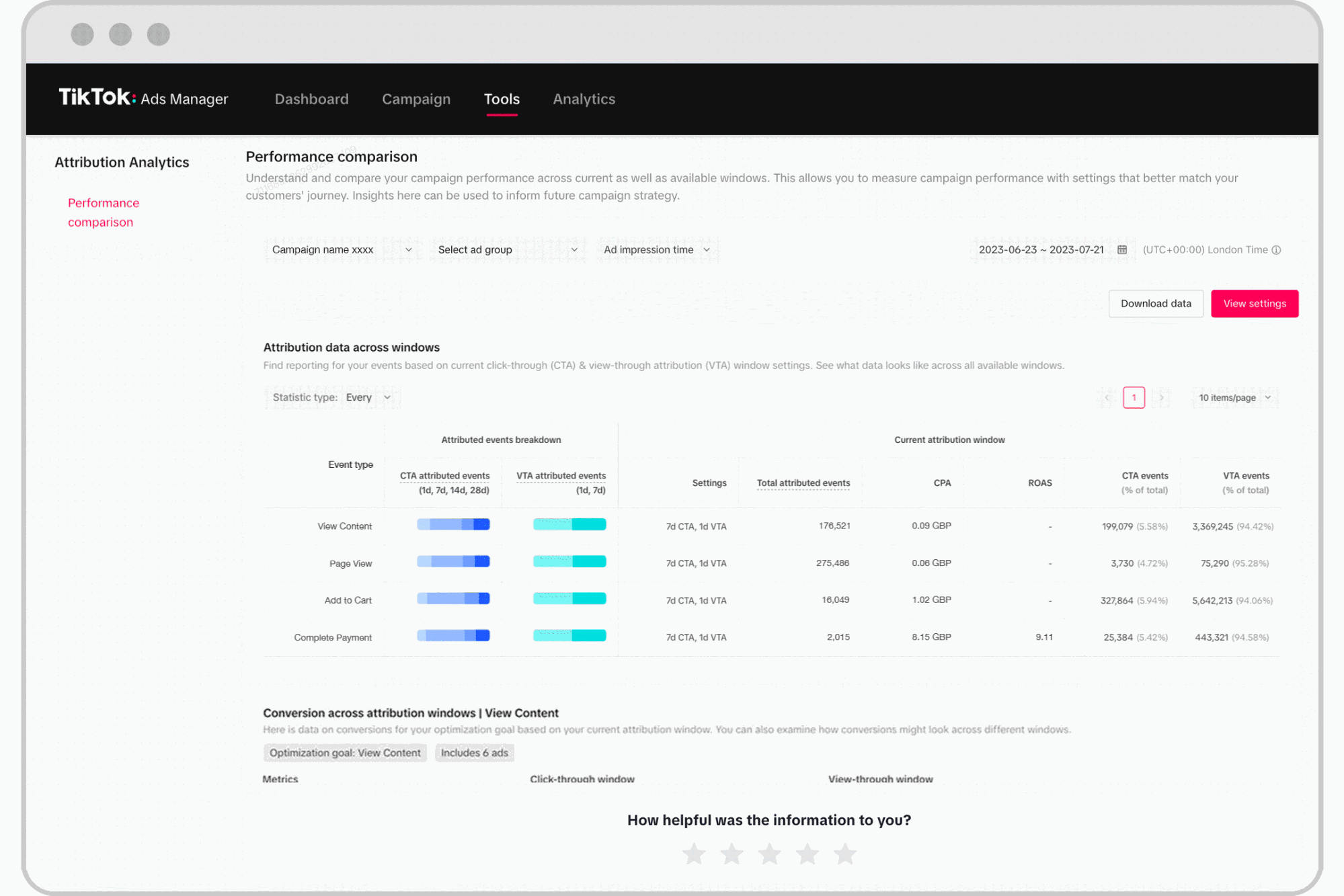Open the Ad impression time dropdown

pos(656,249)
